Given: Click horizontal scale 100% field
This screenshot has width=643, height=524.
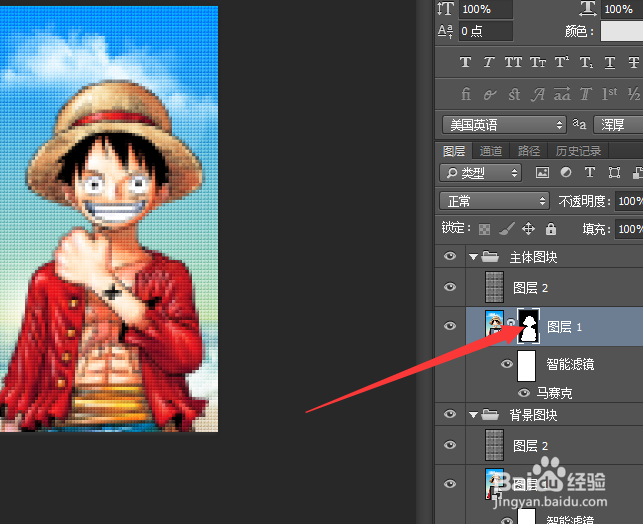Looking at the screenshot, I should [622, 9].
